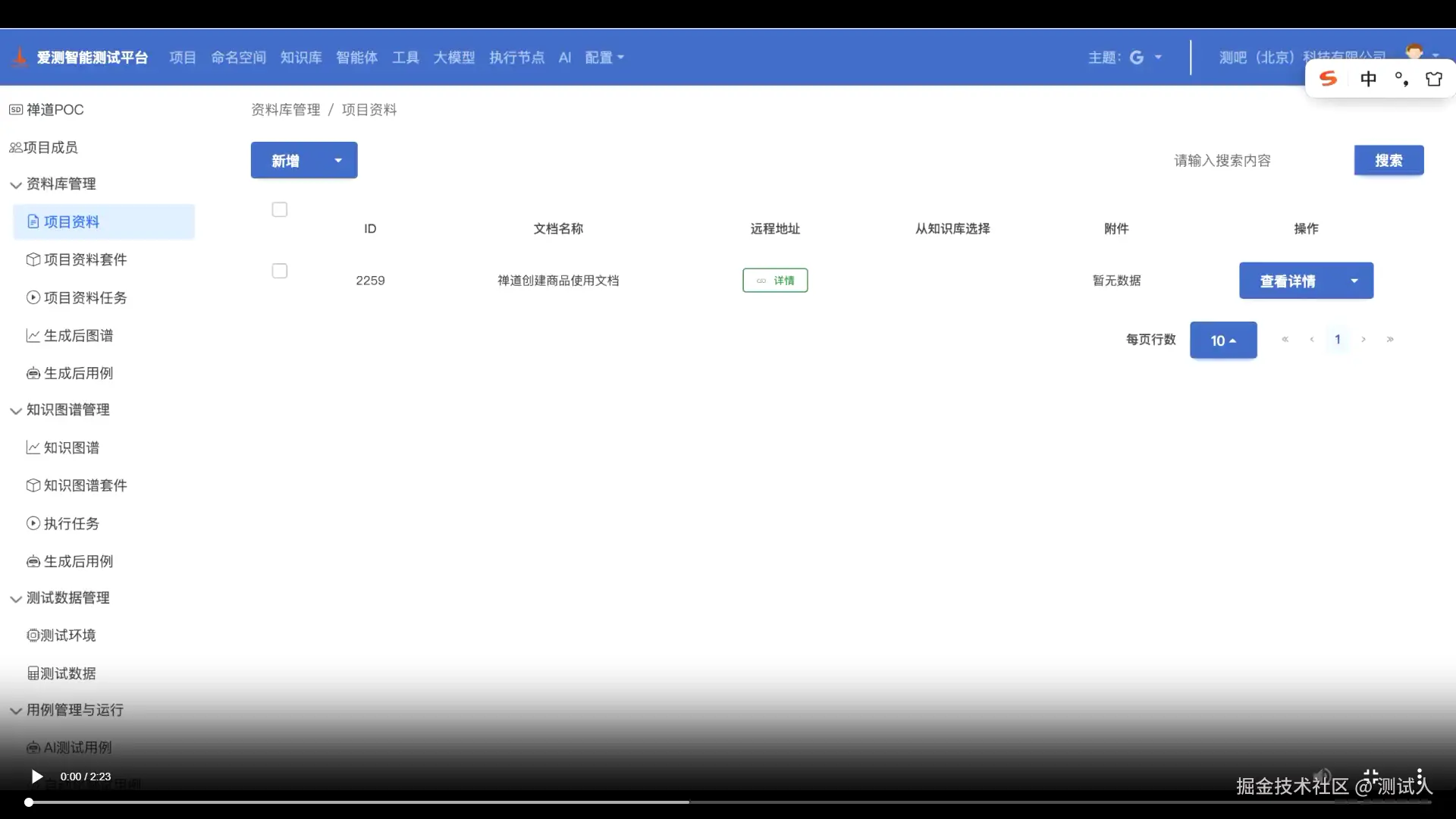Click the 项目资料任务 play-circle icon

(33, 297)
